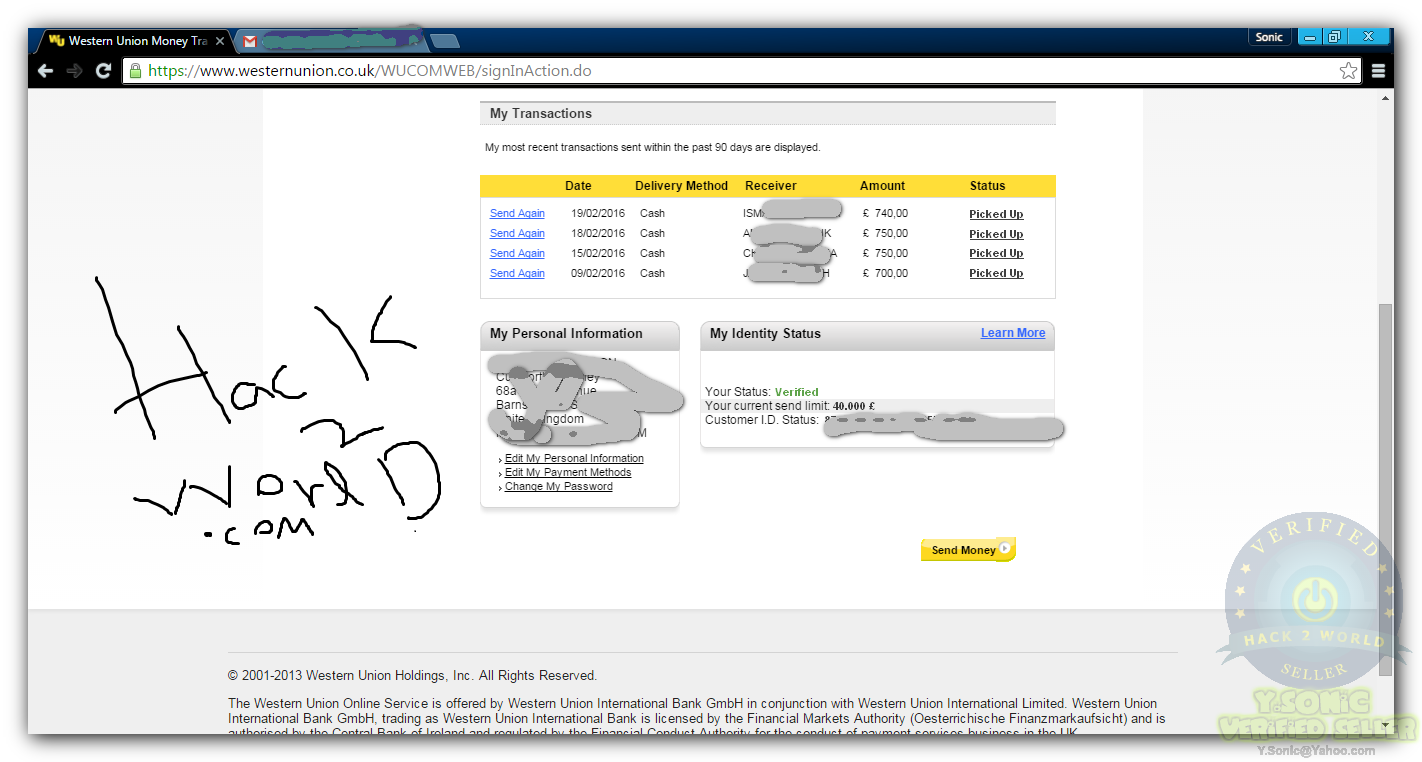Click the 40.000 £ send limit value

pyautogui.click(x=854, y=406)
